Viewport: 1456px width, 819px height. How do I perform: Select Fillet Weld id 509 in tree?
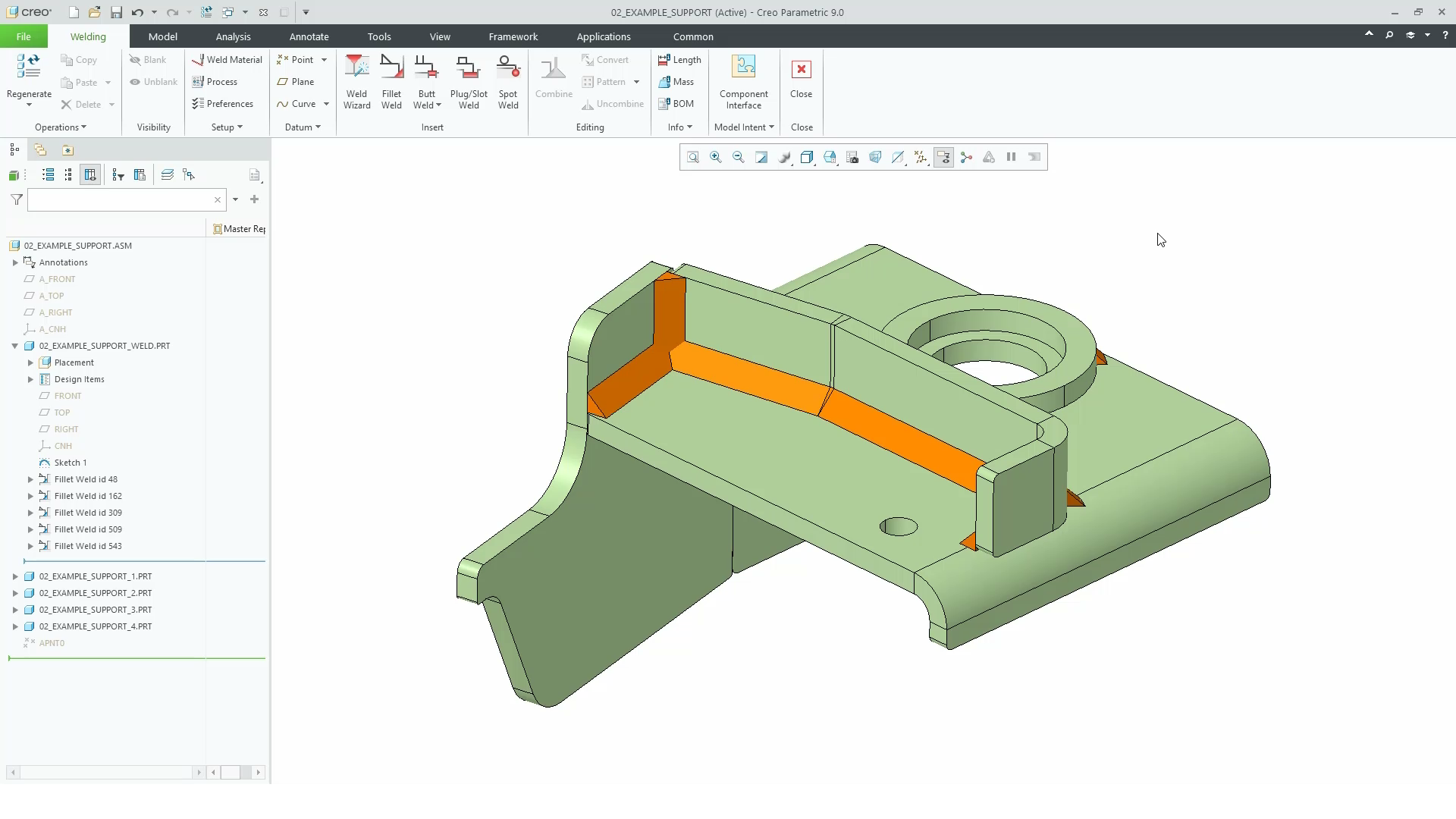click(88, 529)
